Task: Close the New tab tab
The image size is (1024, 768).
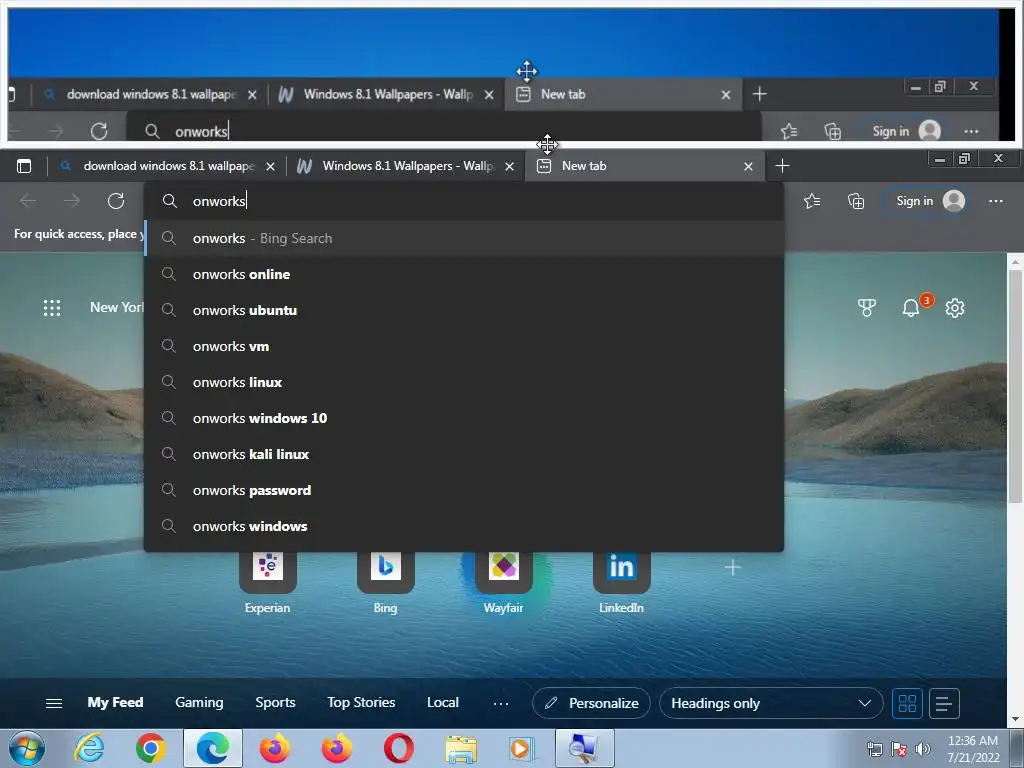Action: 748,167
